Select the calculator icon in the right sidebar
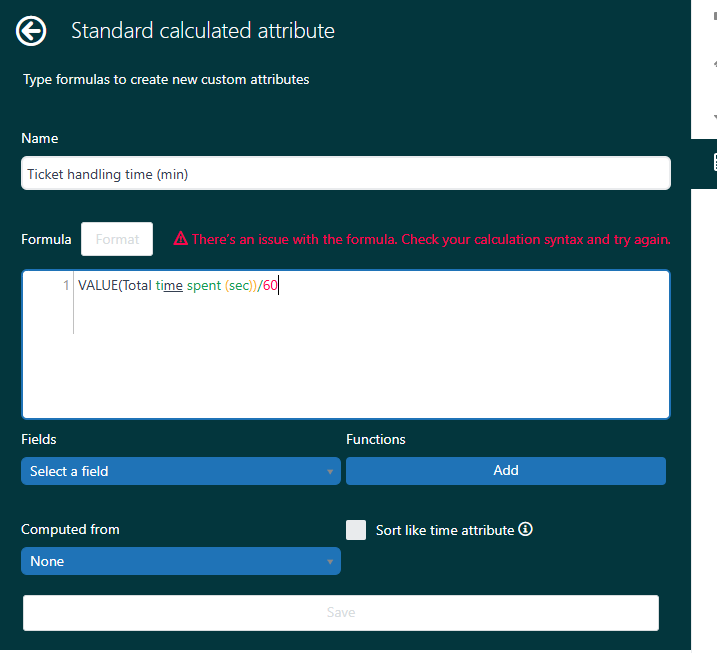 tap(713, 162)
